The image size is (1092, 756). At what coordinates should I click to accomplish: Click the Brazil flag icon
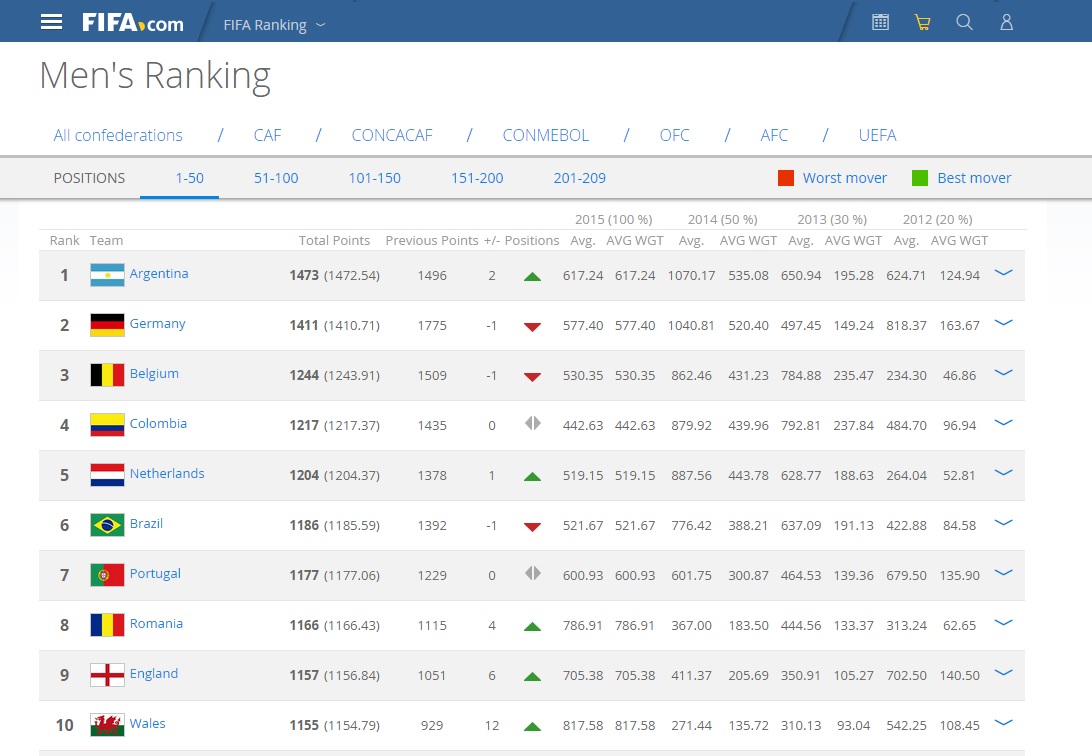click(107, 525)
